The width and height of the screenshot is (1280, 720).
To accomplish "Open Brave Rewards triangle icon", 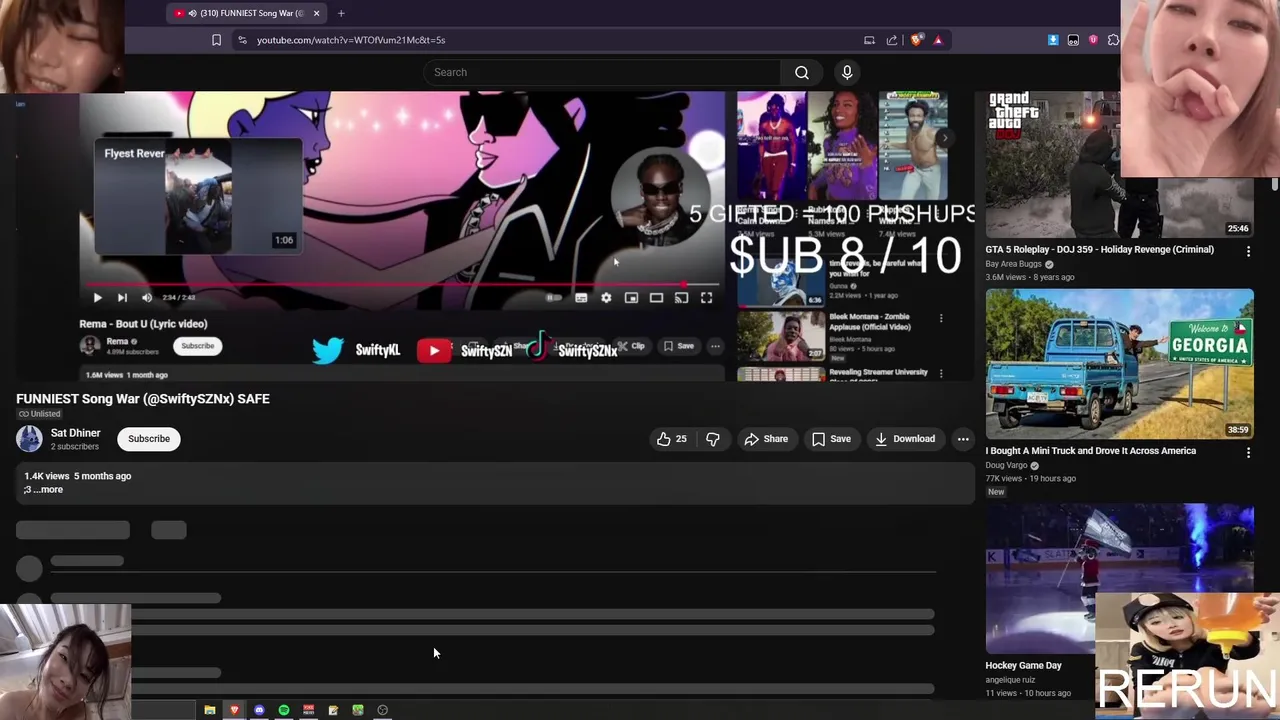I will click(x=938, y=40).
